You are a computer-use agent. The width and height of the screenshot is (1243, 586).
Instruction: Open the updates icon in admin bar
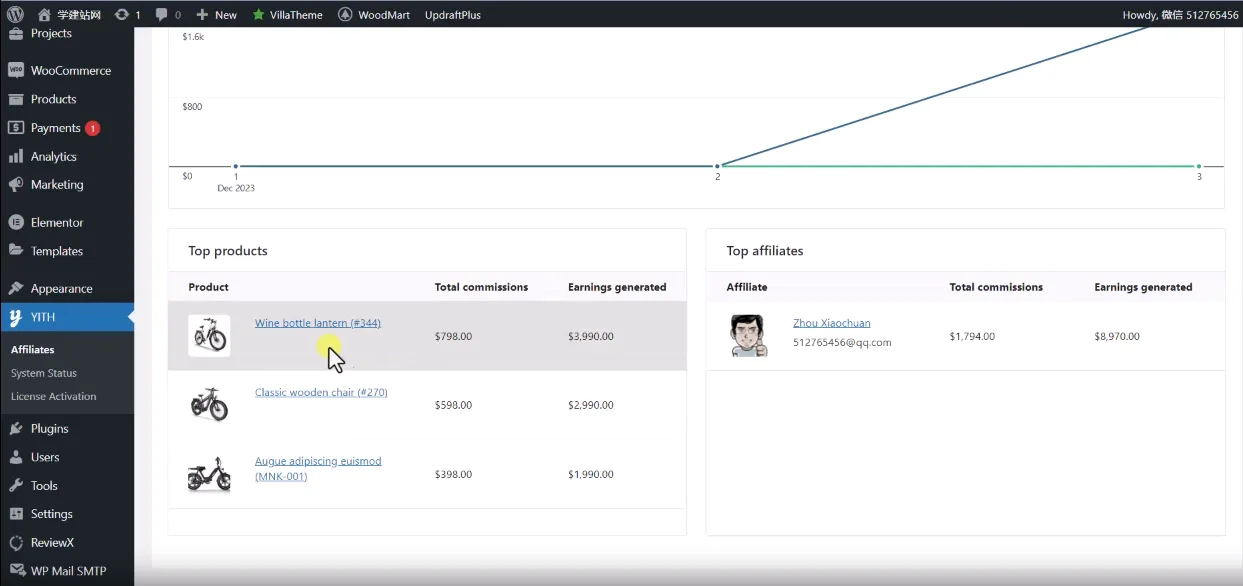122,15
